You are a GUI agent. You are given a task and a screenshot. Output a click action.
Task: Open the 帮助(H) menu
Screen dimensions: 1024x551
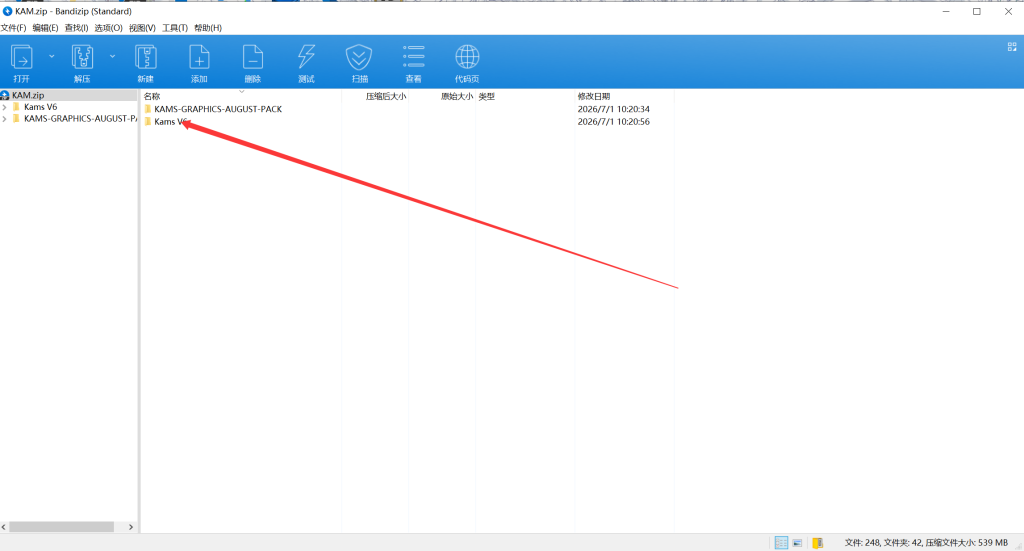[x=208, y=28]
